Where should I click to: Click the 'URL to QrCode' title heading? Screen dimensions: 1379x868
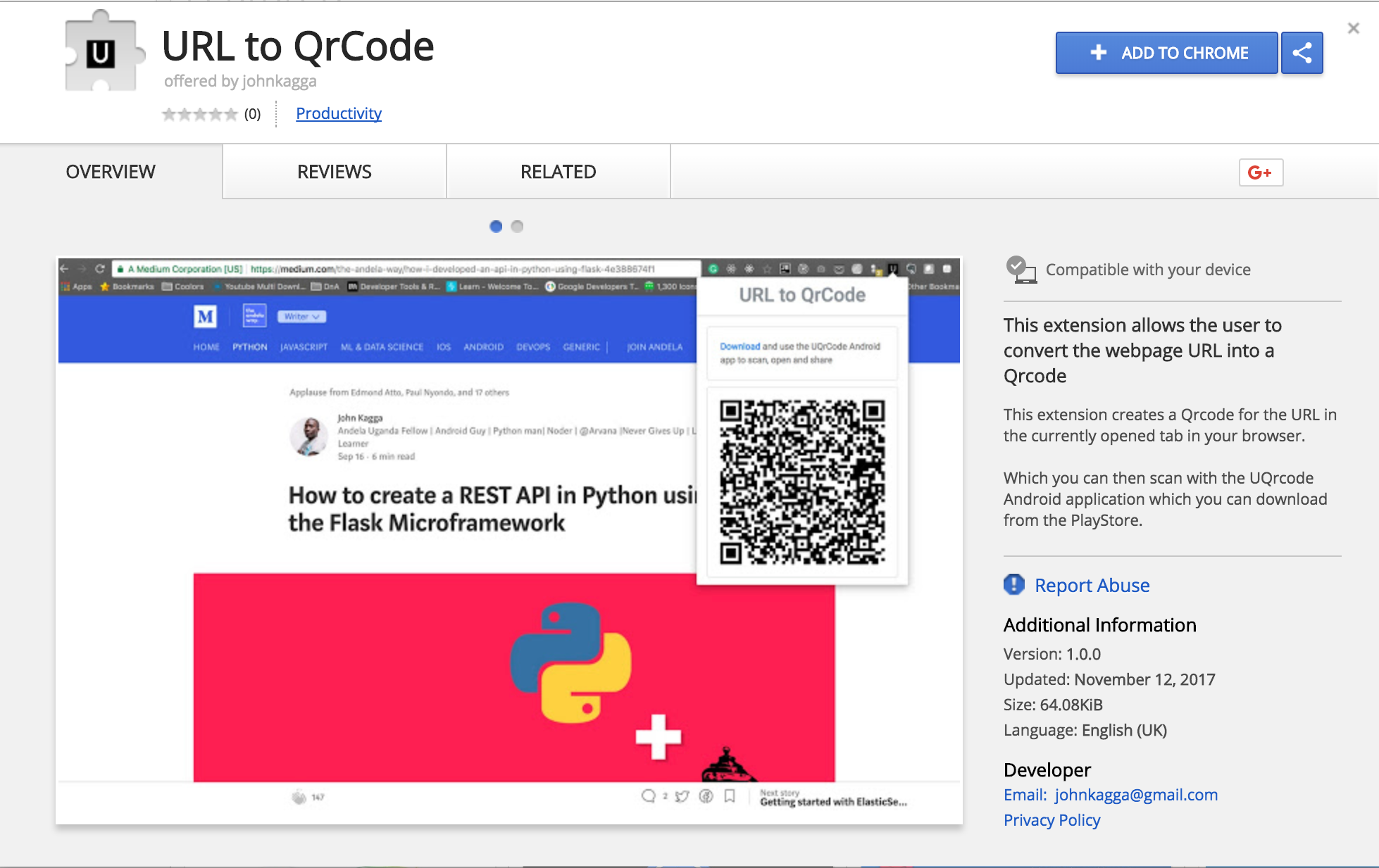coord(298,46)
